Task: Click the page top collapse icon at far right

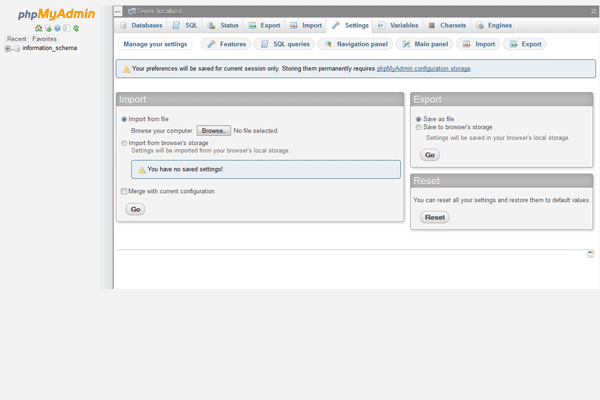Action: [591, 10]
